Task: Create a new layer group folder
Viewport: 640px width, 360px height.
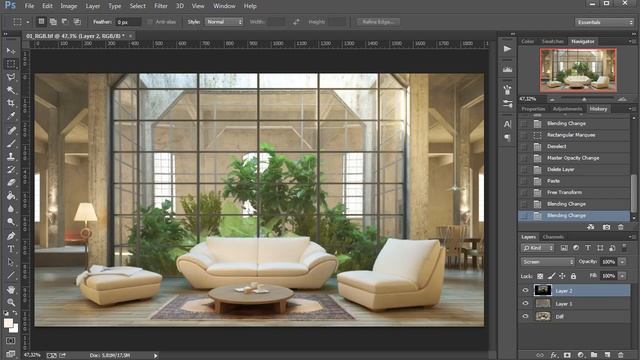Action: [594, 355]
